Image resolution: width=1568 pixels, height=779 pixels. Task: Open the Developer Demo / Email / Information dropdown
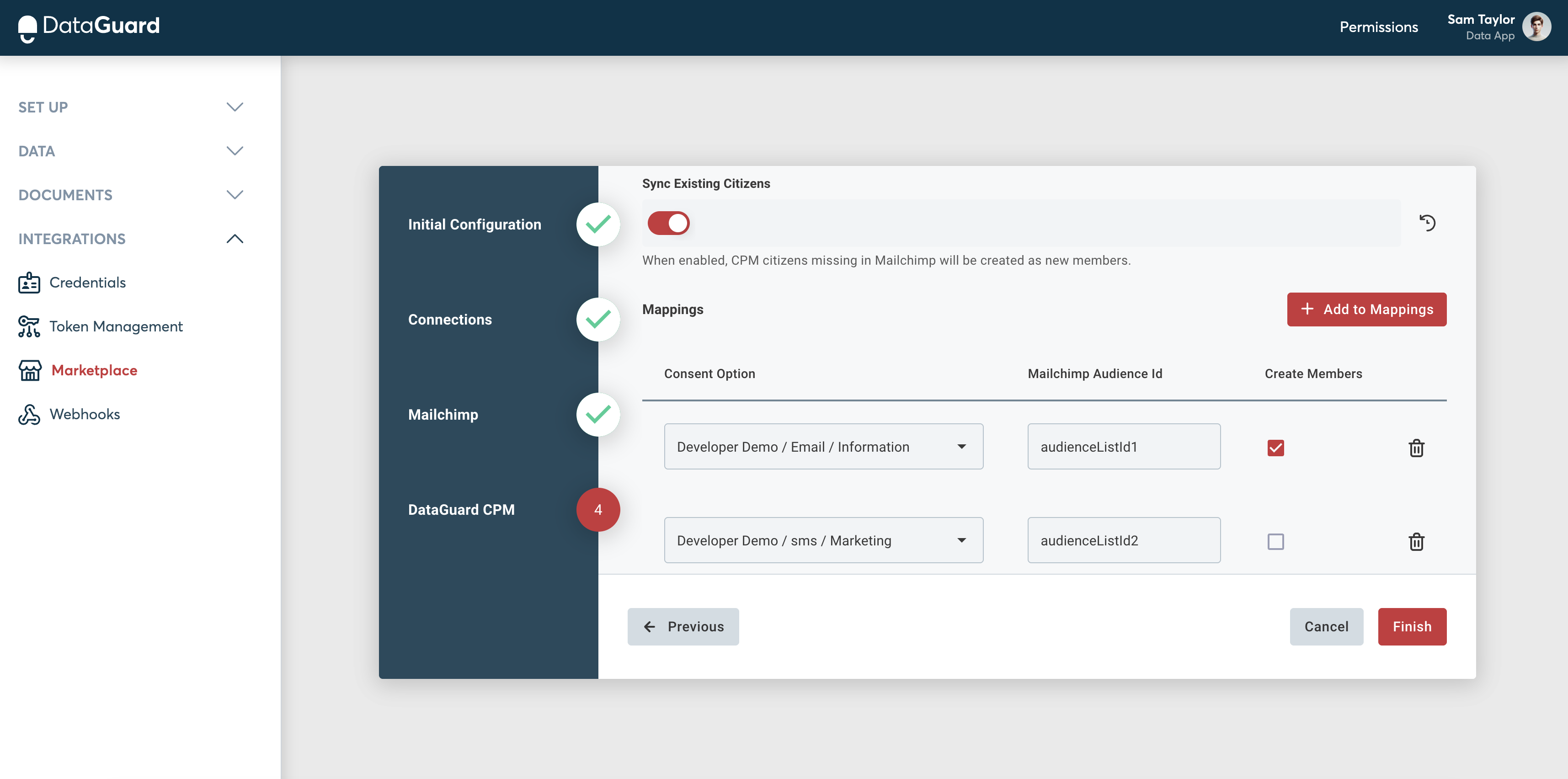coord(823,447)
